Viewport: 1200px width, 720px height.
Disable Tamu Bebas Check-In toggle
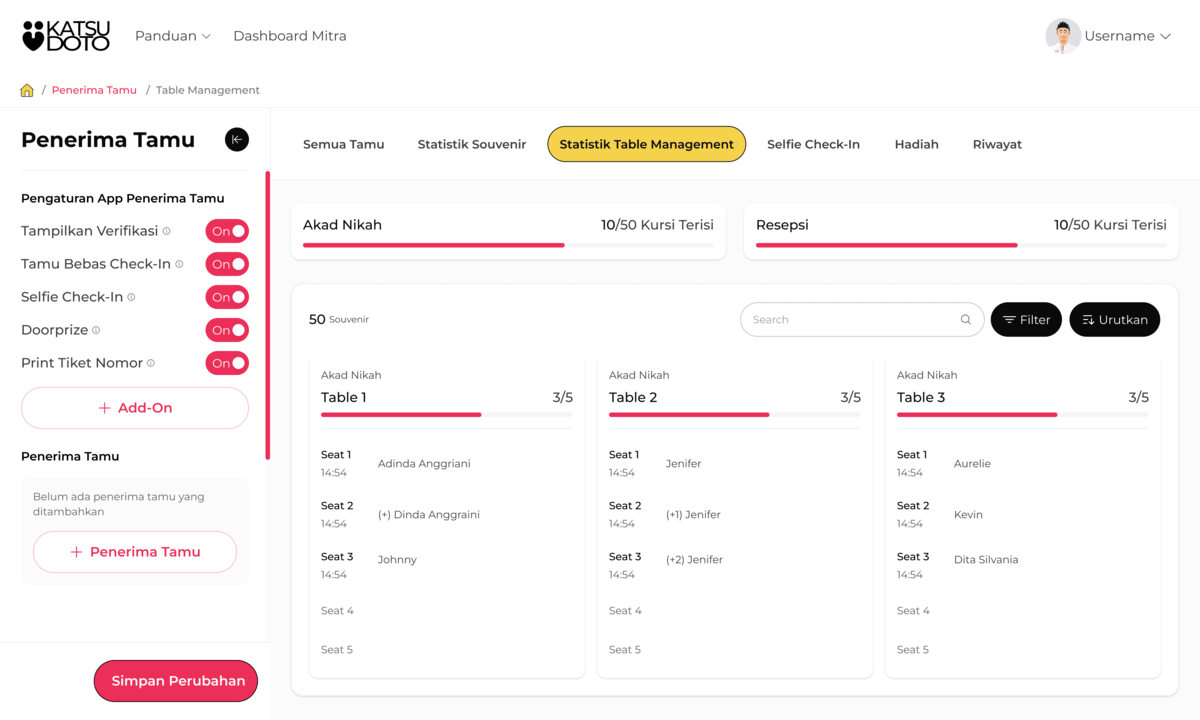click(x=227, y=264)
